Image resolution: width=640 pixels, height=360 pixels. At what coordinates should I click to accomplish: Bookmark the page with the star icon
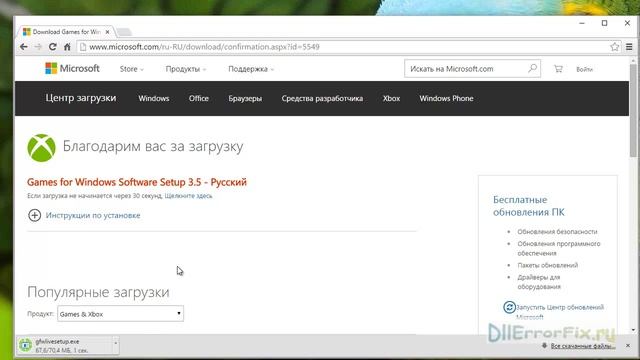pyautogui.click(x=615, y=47)
